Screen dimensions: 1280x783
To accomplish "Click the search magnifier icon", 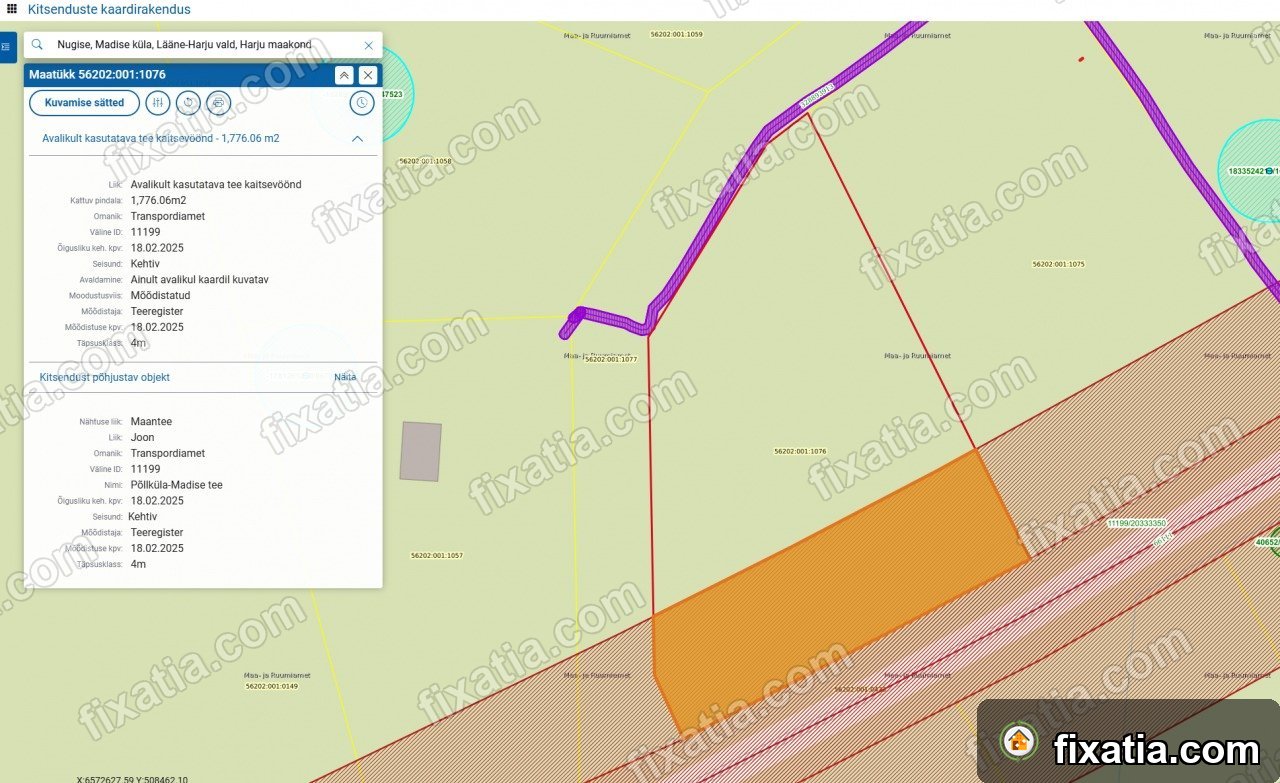I will point(37,45).
